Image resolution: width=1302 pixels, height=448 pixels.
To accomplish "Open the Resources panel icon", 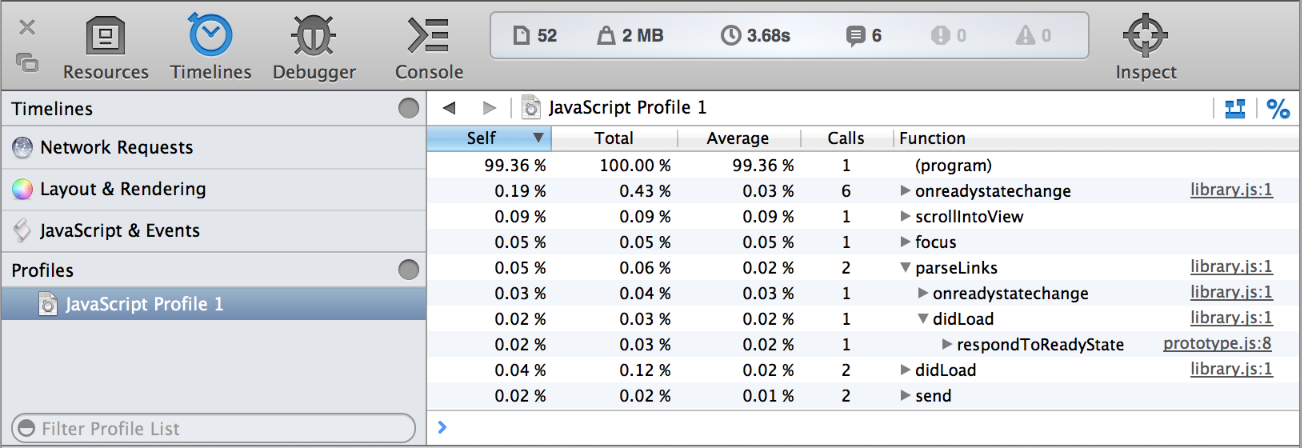I will [x=105, y=37].
